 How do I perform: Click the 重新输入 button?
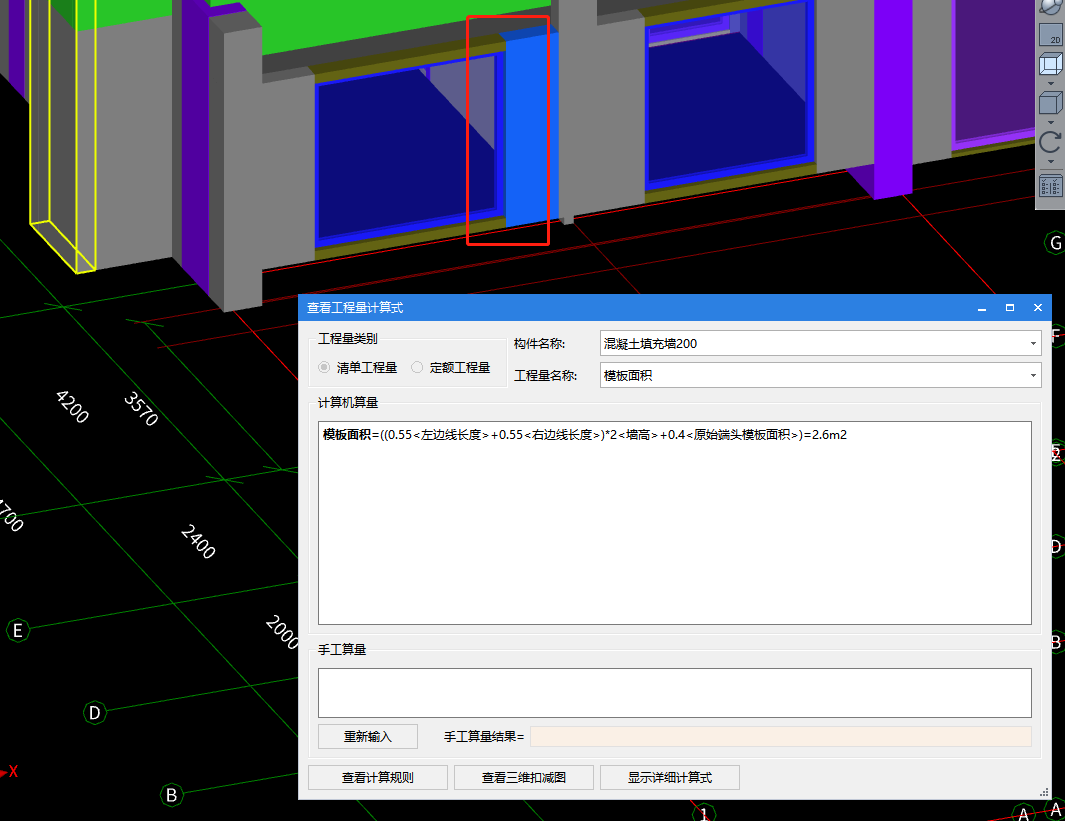[367, 737]
